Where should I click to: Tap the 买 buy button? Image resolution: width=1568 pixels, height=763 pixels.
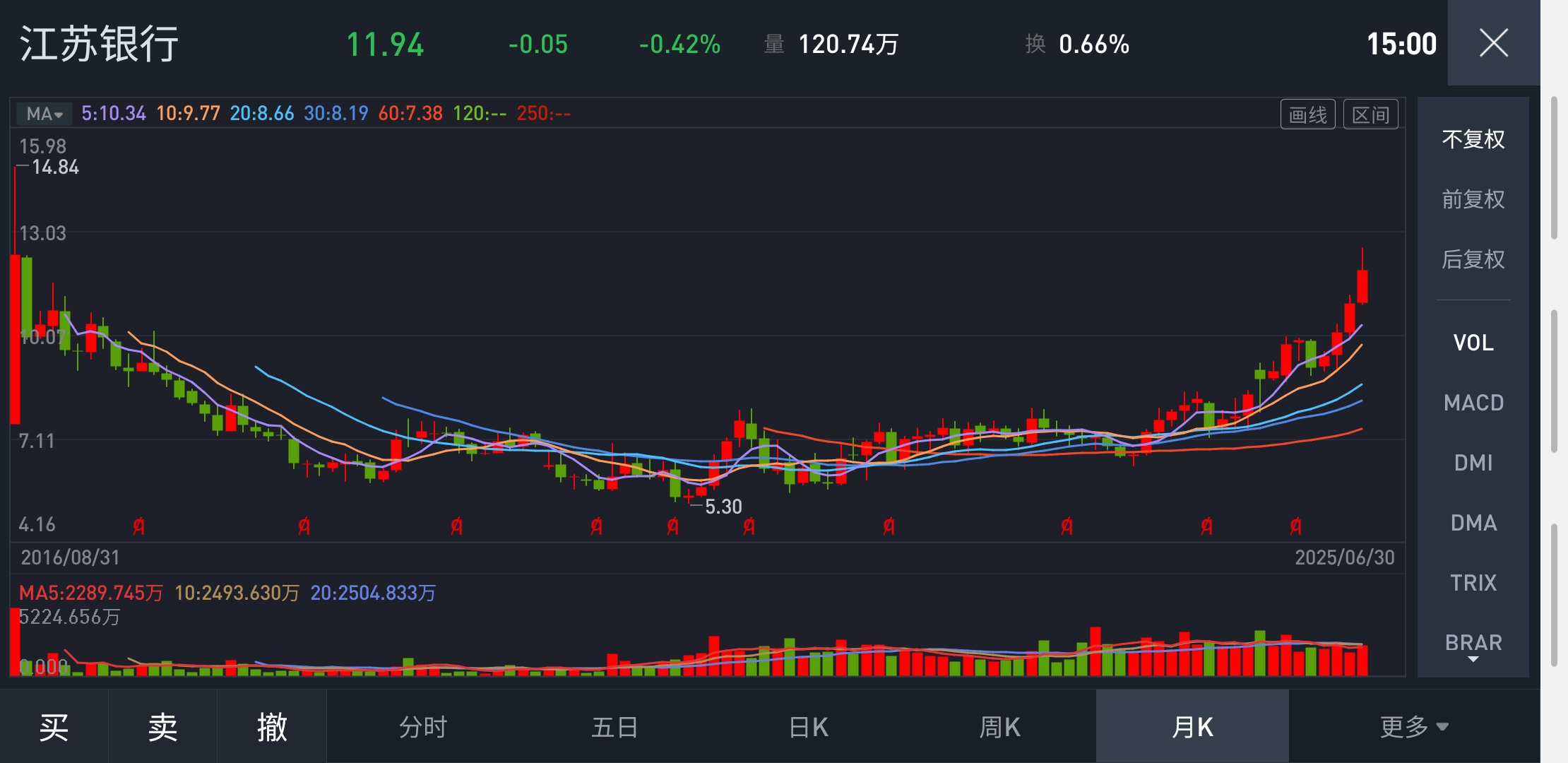coord(54,726)
